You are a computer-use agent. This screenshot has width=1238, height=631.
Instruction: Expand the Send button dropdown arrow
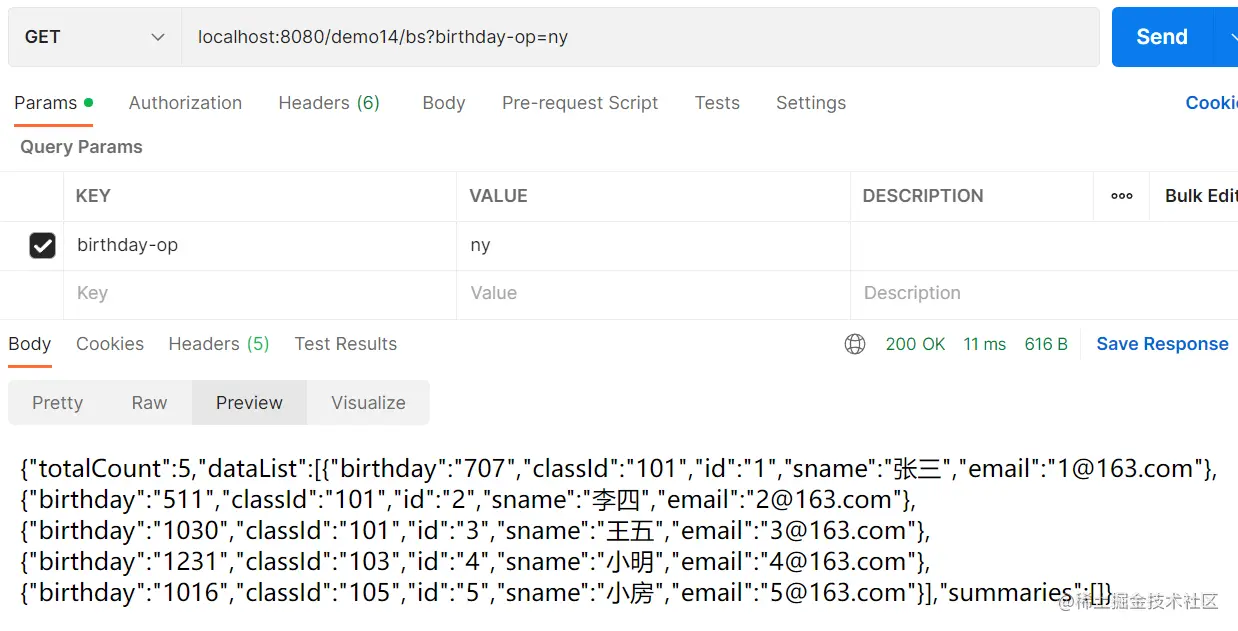click(1226, 37)
